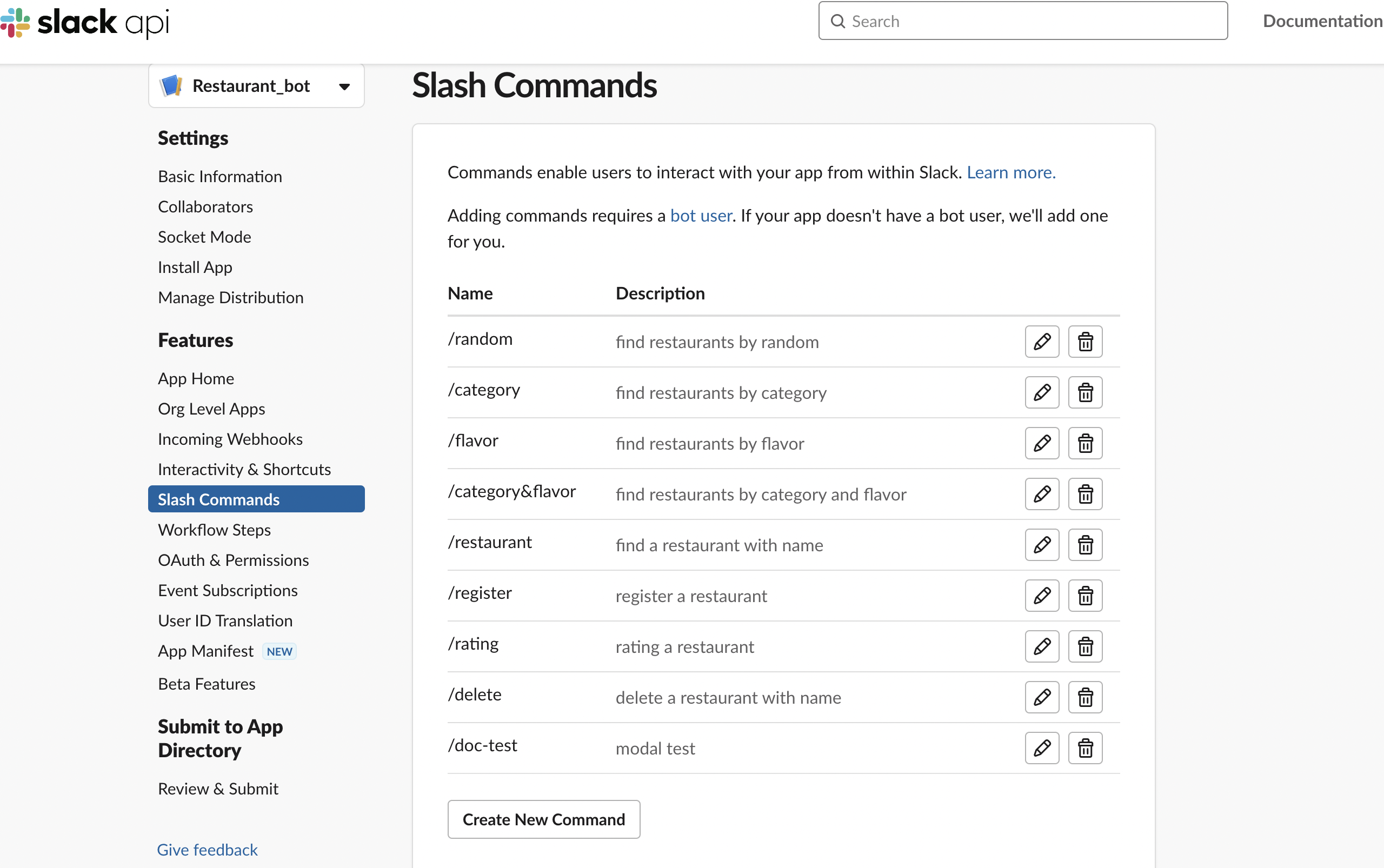Viewport: 1384px width, 868px height.
Task: Edit the /random command with pencil icon
Action: coord(1042,342)
